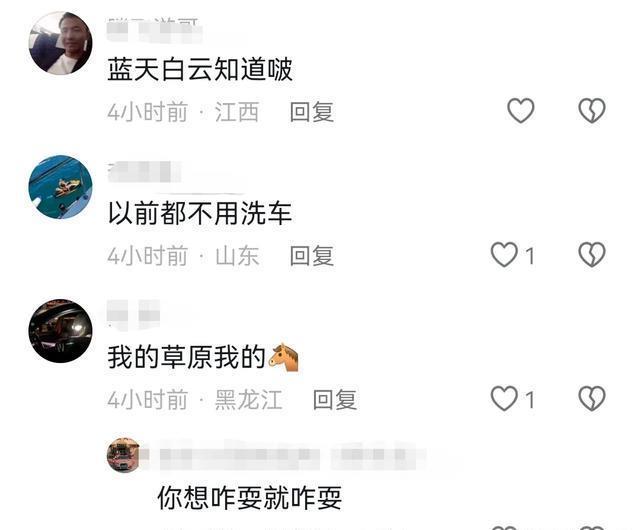Dislike the 蓝天白云知道啵 comment

592,111
